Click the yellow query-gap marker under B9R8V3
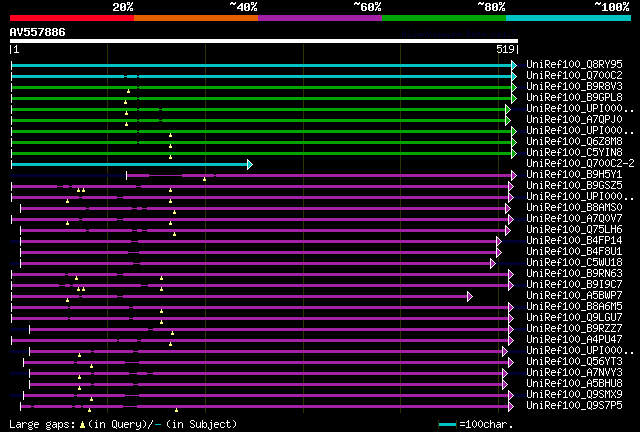 (x=128, y=91)
